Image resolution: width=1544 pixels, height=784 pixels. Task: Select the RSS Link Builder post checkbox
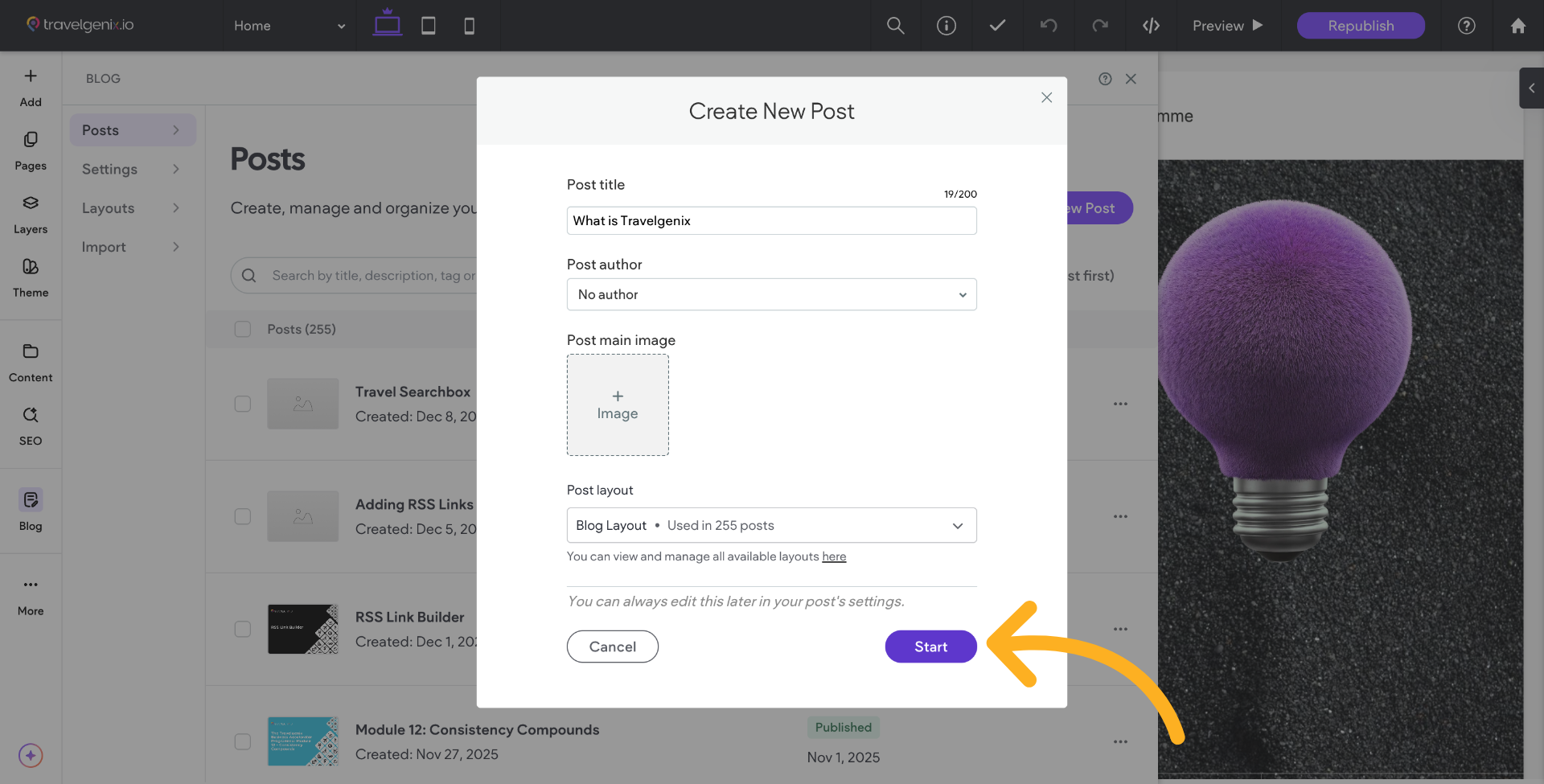coord(243,629)
